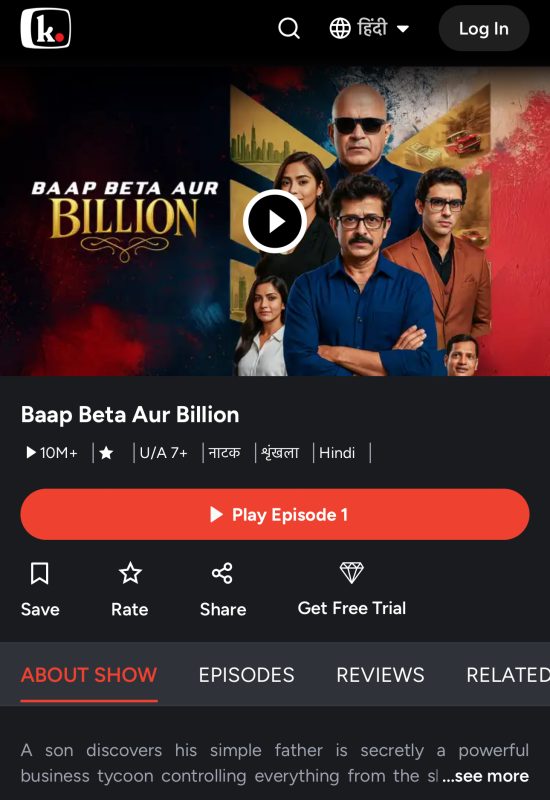Viewport: 550px width, 800px height.
Task: Tap the Rate star icon
Action: 130,573
